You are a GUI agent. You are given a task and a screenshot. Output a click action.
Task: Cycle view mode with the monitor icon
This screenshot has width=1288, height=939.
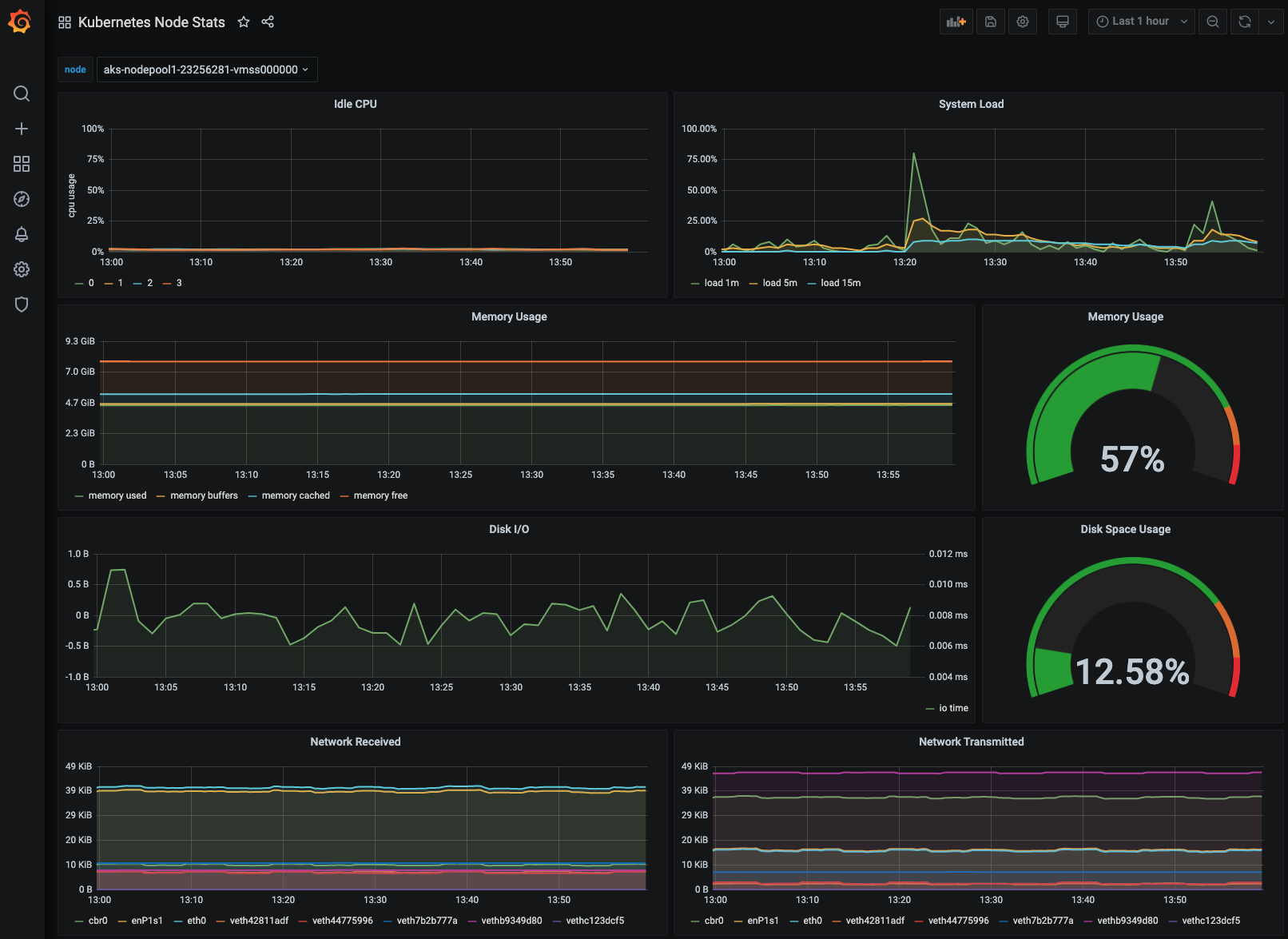pyautogui.click(x=1063, y=22)
